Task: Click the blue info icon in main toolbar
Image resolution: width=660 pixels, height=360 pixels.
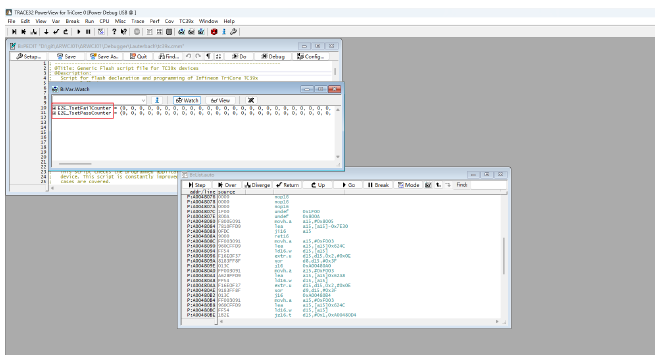Action: tap(224, 32)
